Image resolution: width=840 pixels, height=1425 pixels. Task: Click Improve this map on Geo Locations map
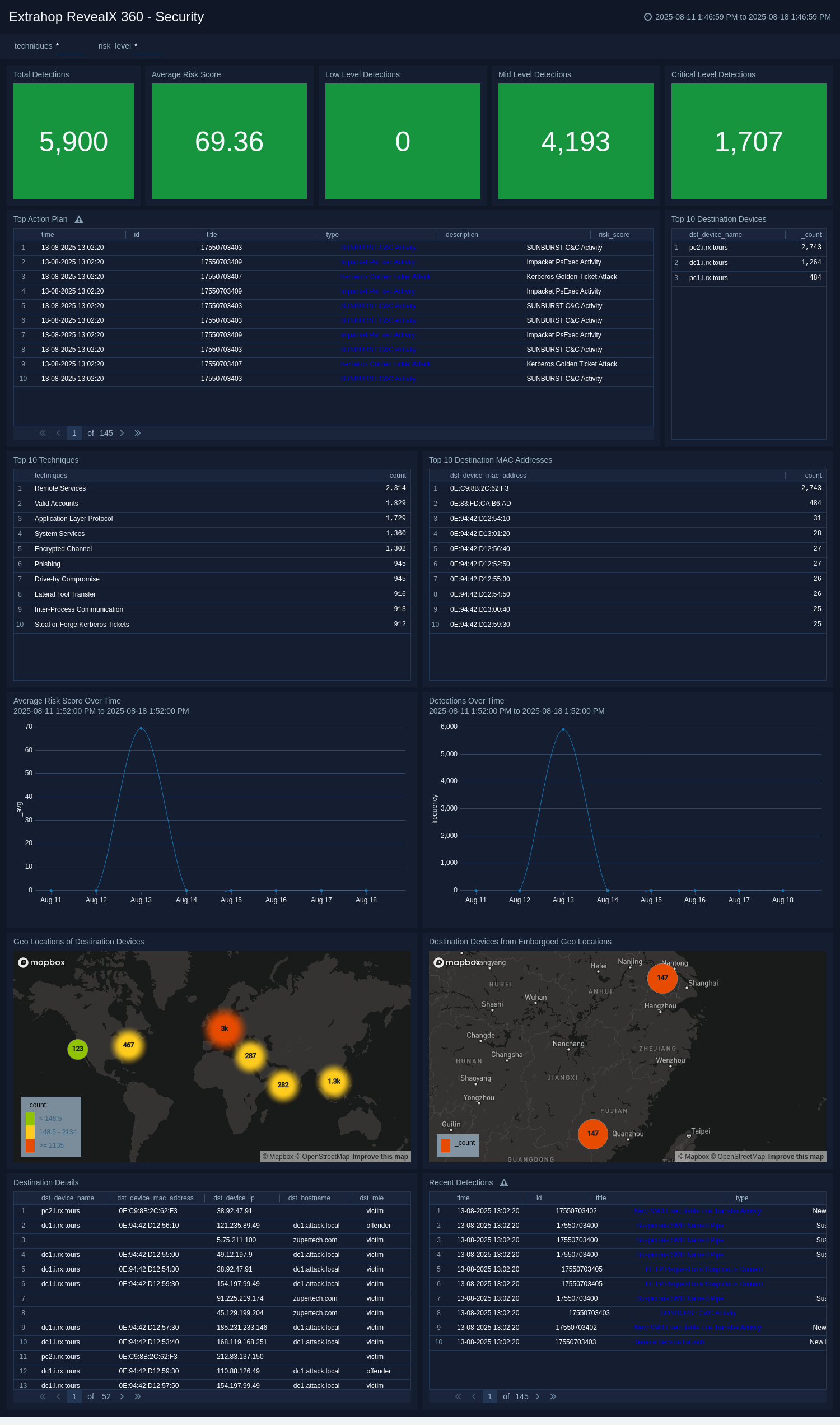coord(380,1157)
